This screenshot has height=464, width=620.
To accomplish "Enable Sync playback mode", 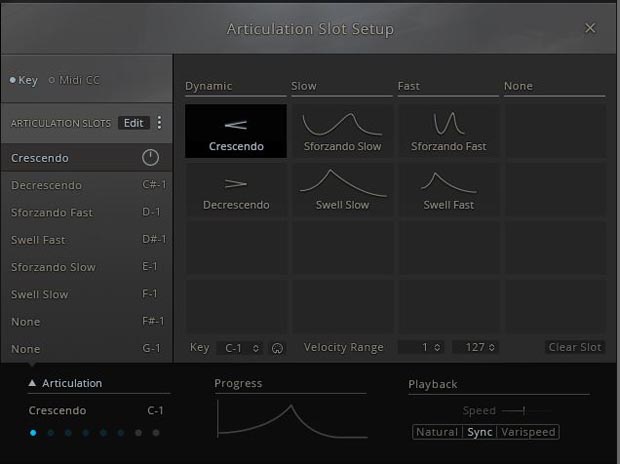I will [x=480, y=432].
